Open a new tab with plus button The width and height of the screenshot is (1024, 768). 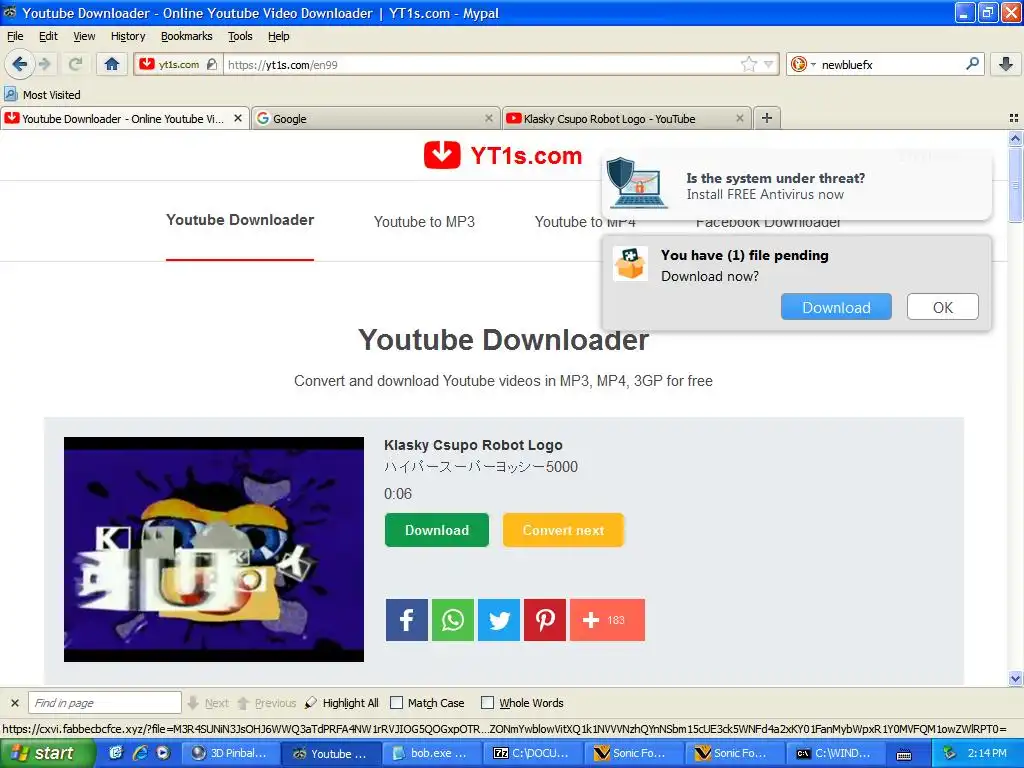coord(767,118)
